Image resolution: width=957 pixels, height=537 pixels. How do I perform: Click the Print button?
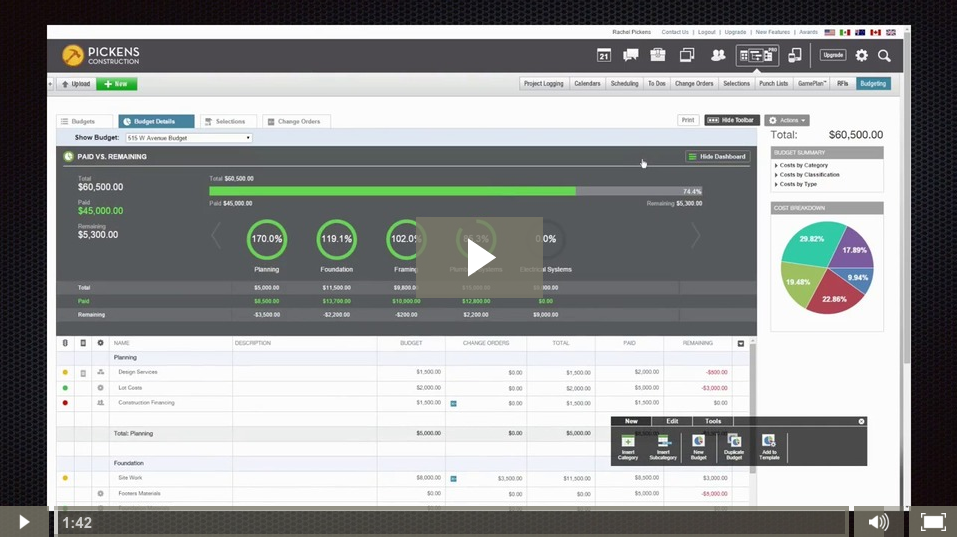tap(688, 120)
